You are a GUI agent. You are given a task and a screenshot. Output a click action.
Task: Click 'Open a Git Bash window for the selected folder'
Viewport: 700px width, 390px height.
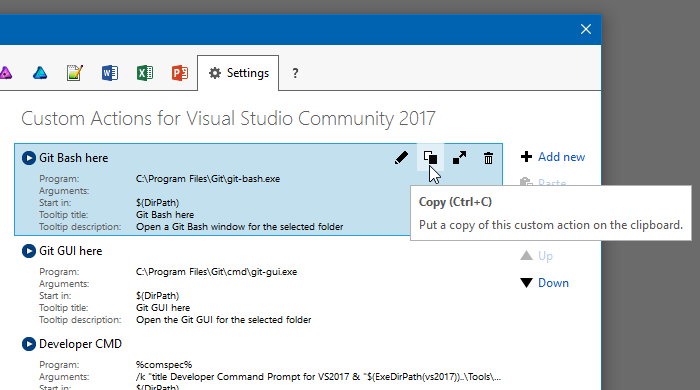[240, 227]
